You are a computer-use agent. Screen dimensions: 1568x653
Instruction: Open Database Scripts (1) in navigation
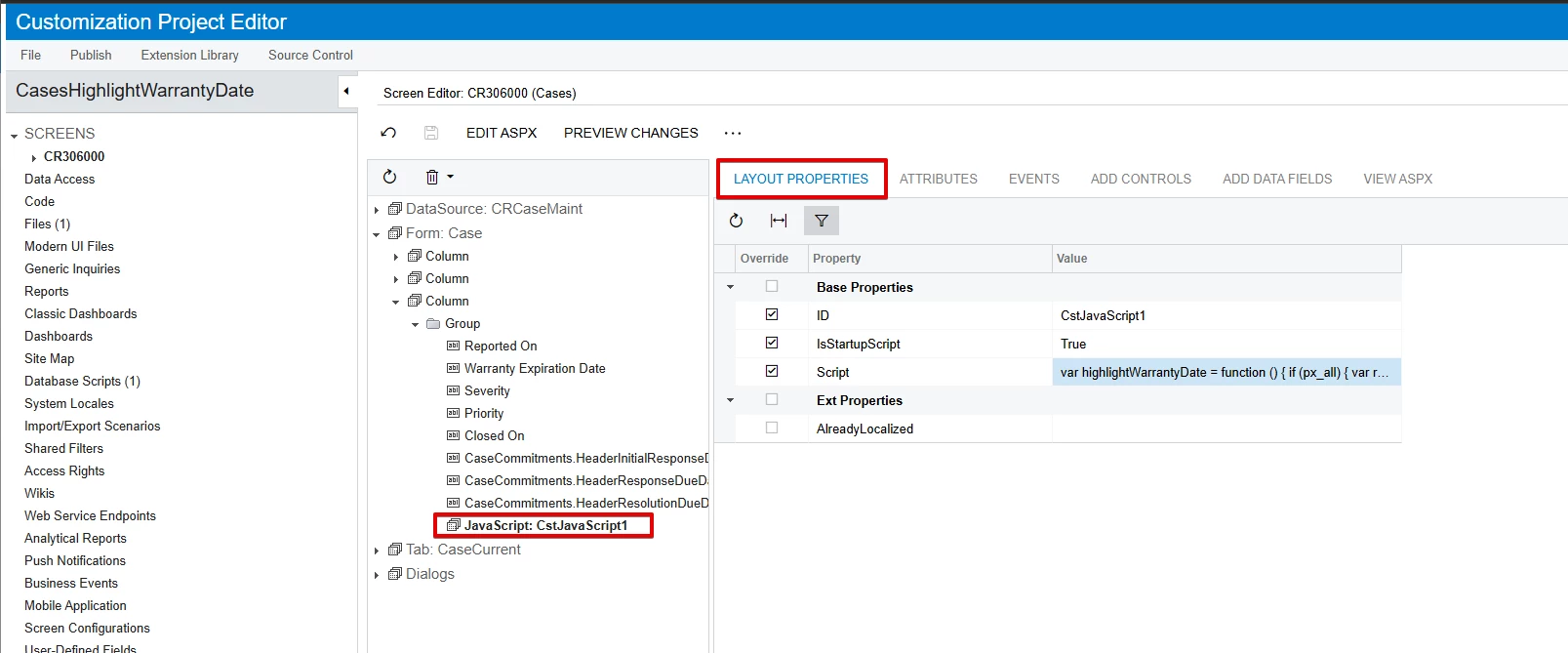click(x=82, y=382)
